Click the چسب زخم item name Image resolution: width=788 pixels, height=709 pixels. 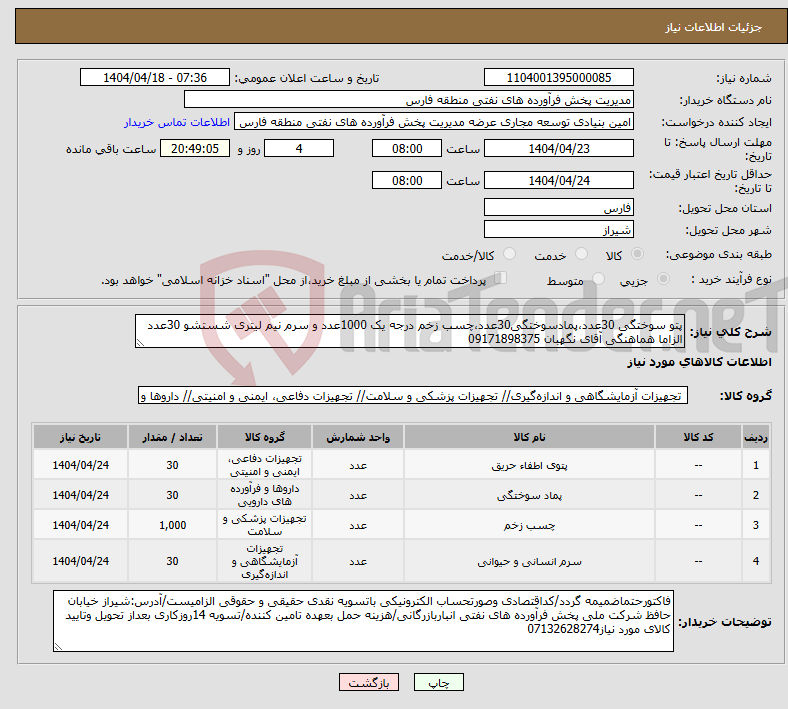[529, 526]
